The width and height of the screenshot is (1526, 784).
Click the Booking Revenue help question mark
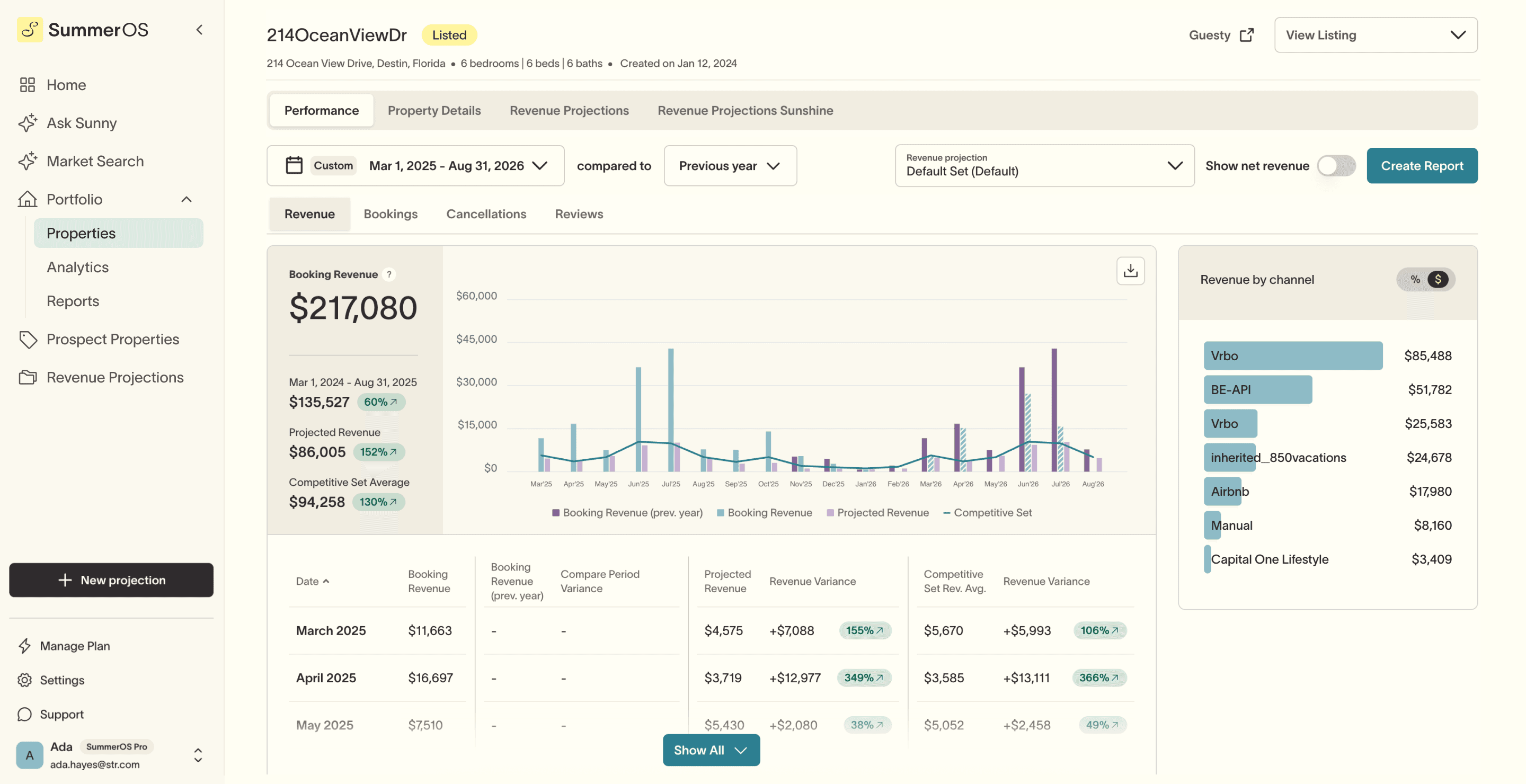tap(389, 274)
